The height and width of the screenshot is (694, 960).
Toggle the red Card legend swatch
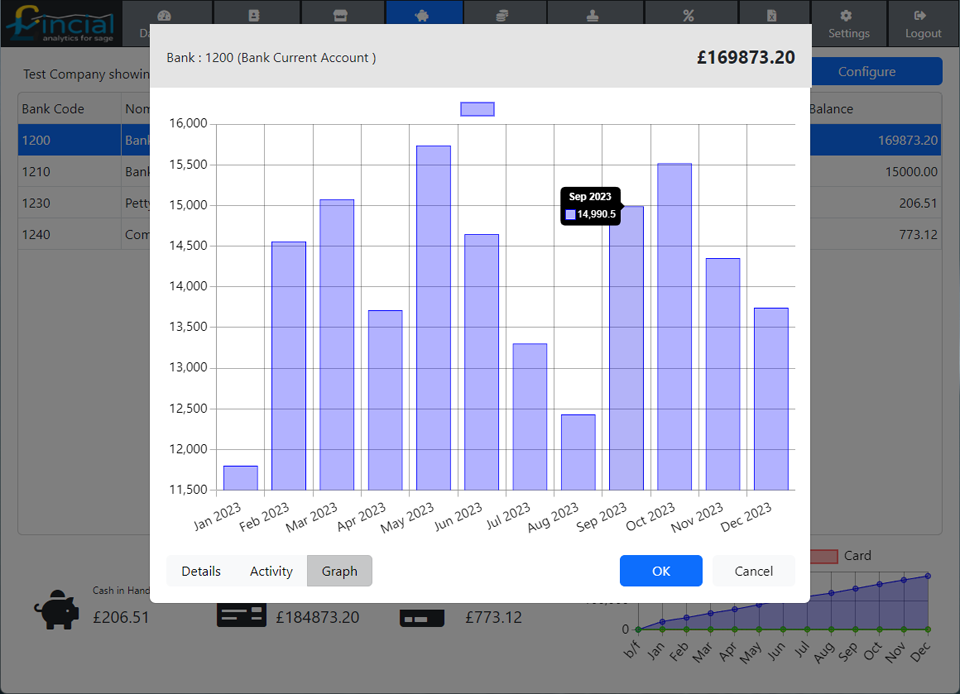coord(824,556)
